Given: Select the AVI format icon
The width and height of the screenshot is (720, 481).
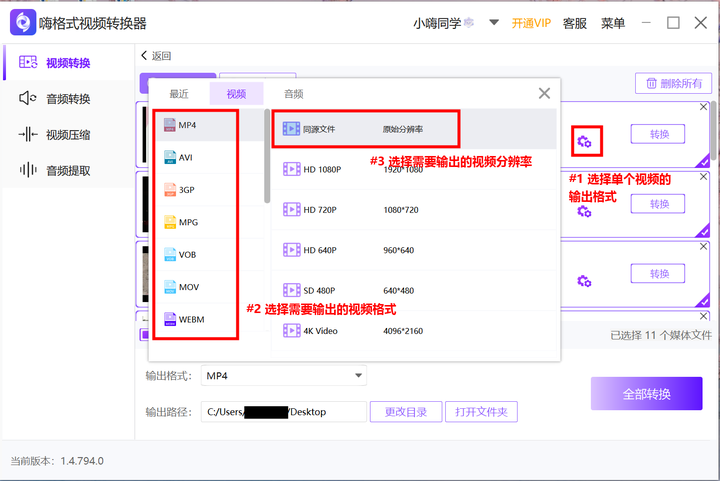Looking at the screenshot, I should click(170, 157).
